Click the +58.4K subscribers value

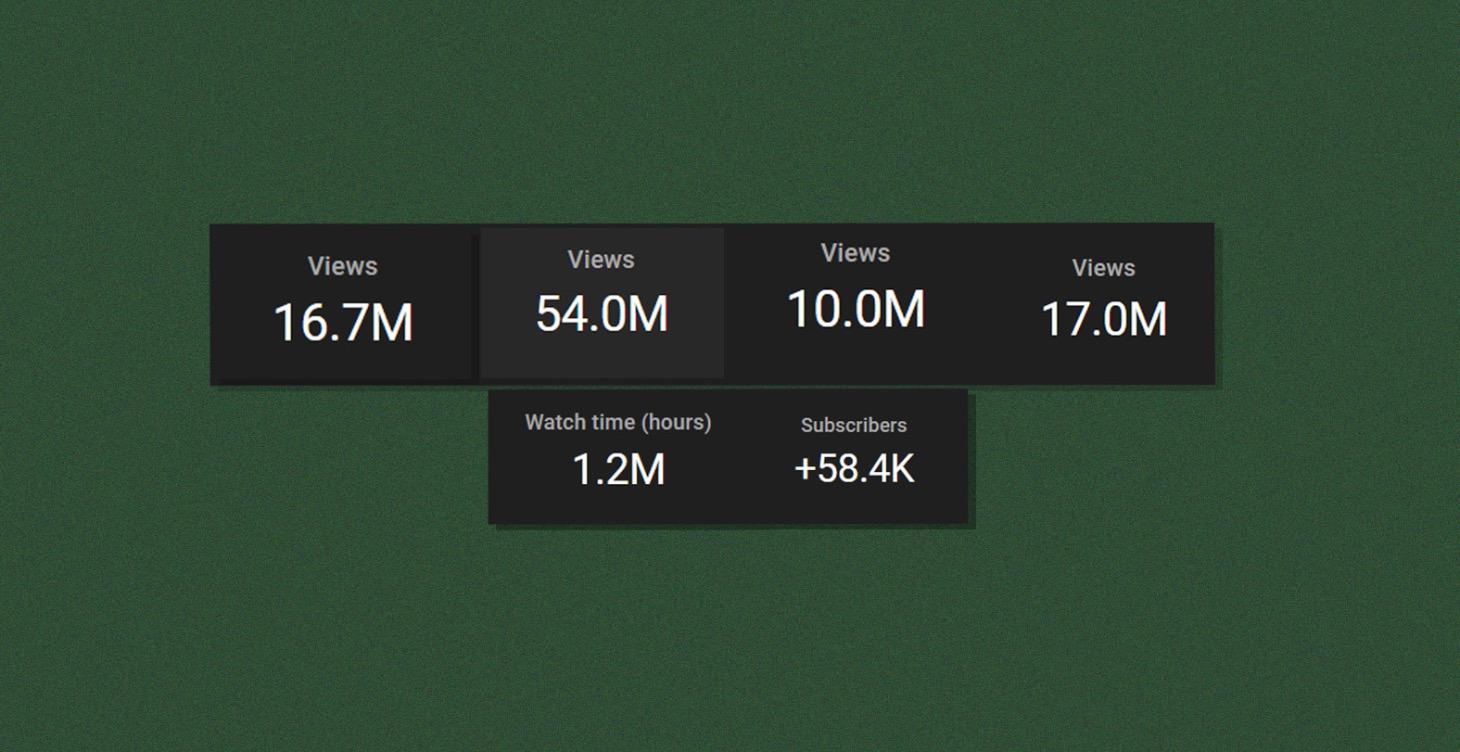click(x=855, y=469)
